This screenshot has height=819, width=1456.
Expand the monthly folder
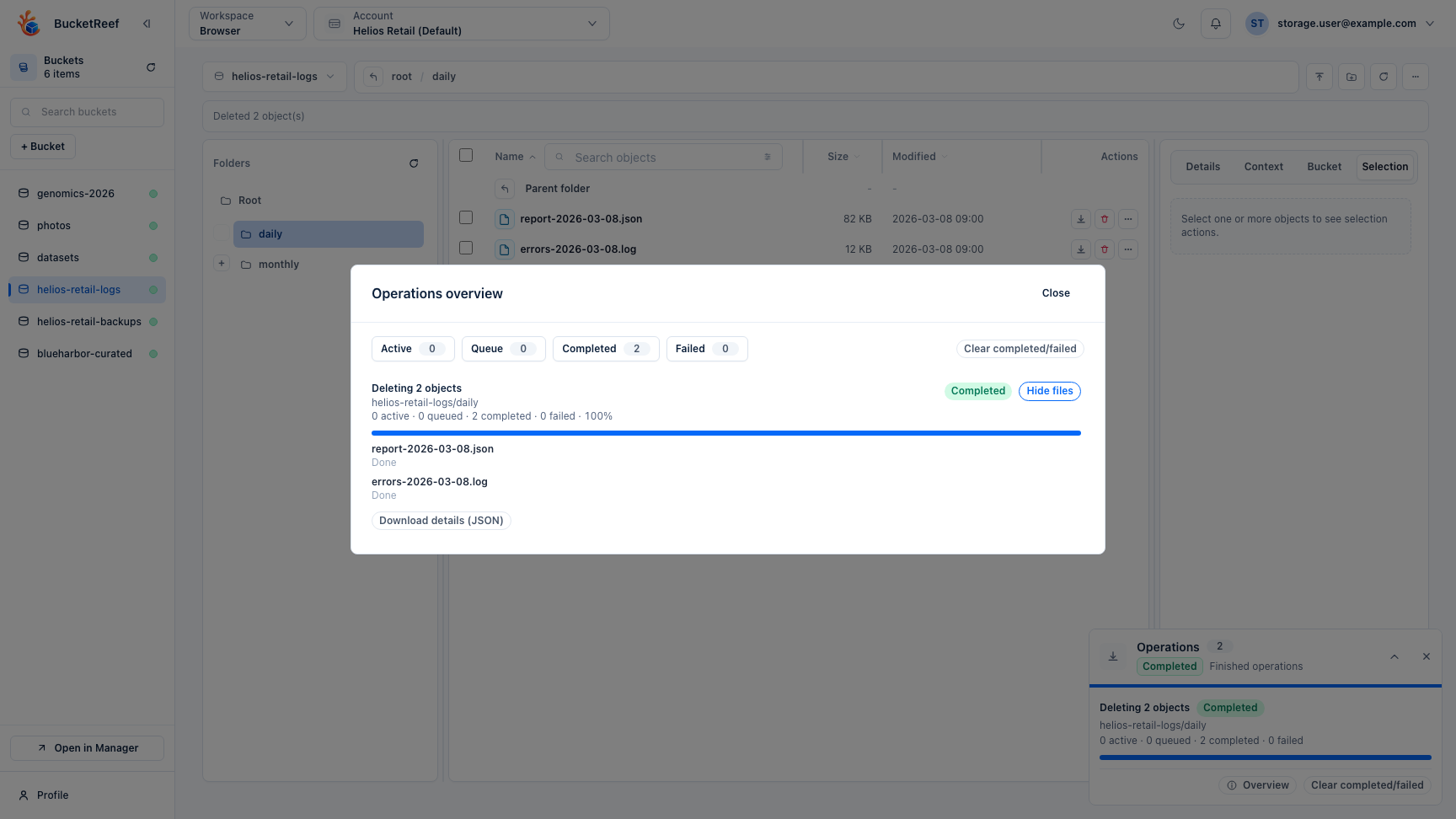pos(222,264)
